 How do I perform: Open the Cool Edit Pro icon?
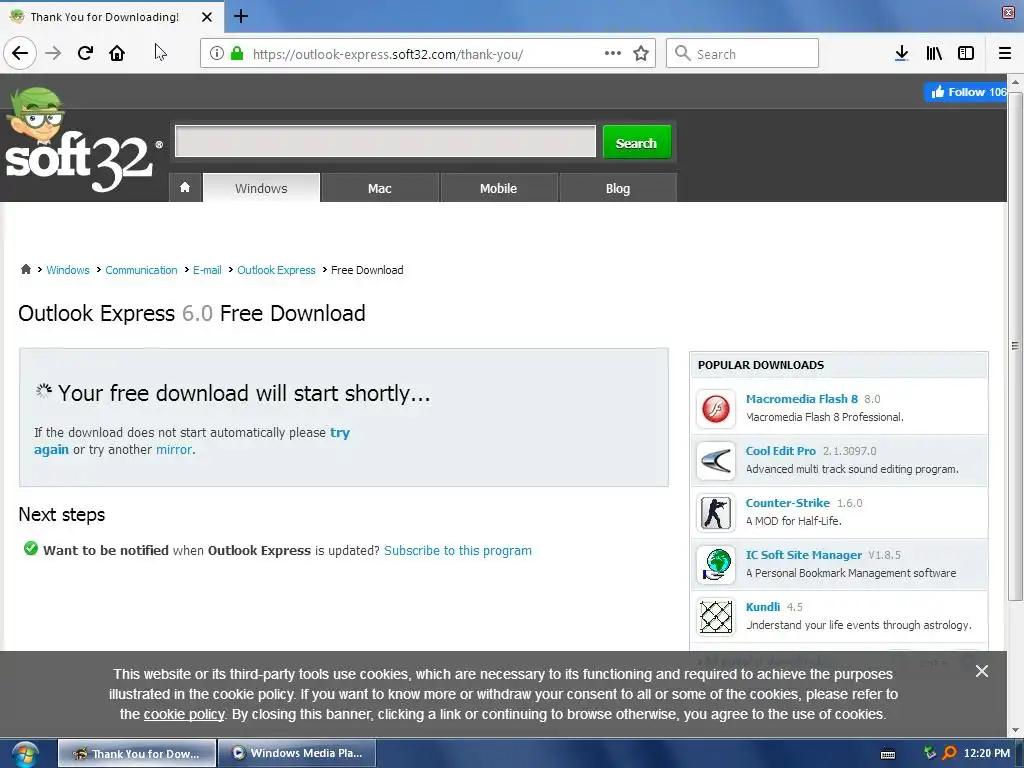(x=716, y=461)
